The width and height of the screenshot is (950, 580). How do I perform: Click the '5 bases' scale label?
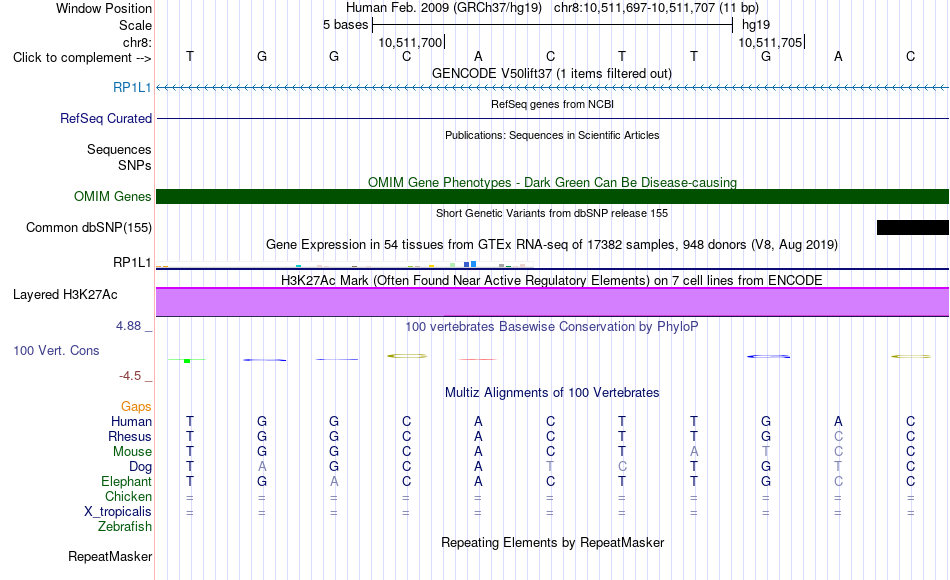(x=345, y=25)
